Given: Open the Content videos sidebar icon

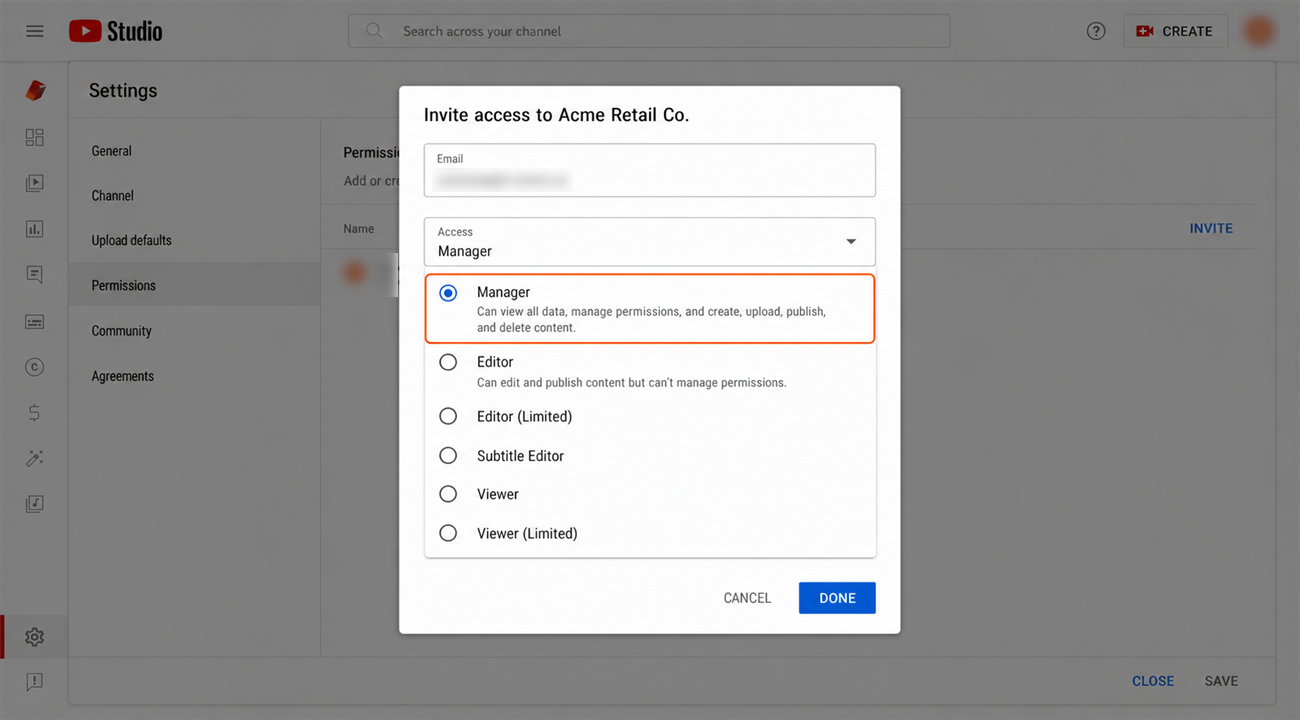Looking at the screenshot, I should click(35, 183).
